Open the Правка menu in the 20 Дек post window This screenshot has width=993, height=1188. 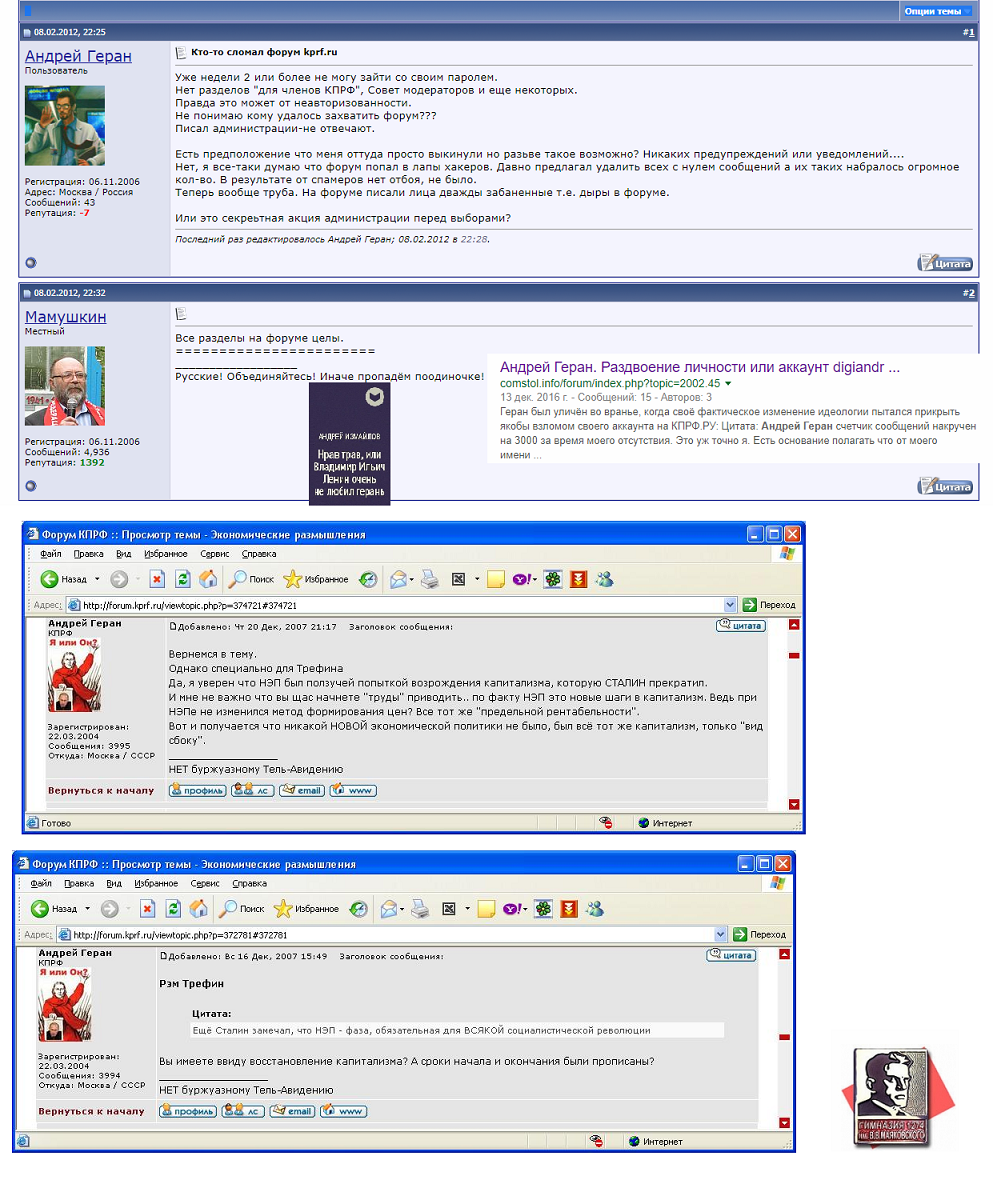coord(89,554)
